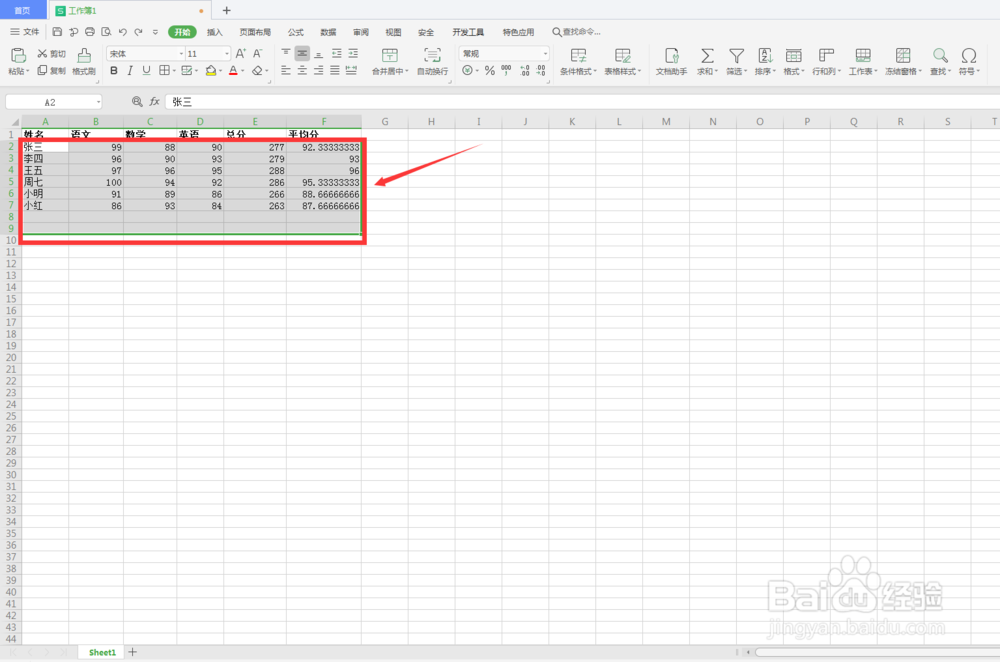Viewport: 1000px width, 662px height.
Task: Click the Sort (排序) A-Z icon
Action: click(765, 55)
